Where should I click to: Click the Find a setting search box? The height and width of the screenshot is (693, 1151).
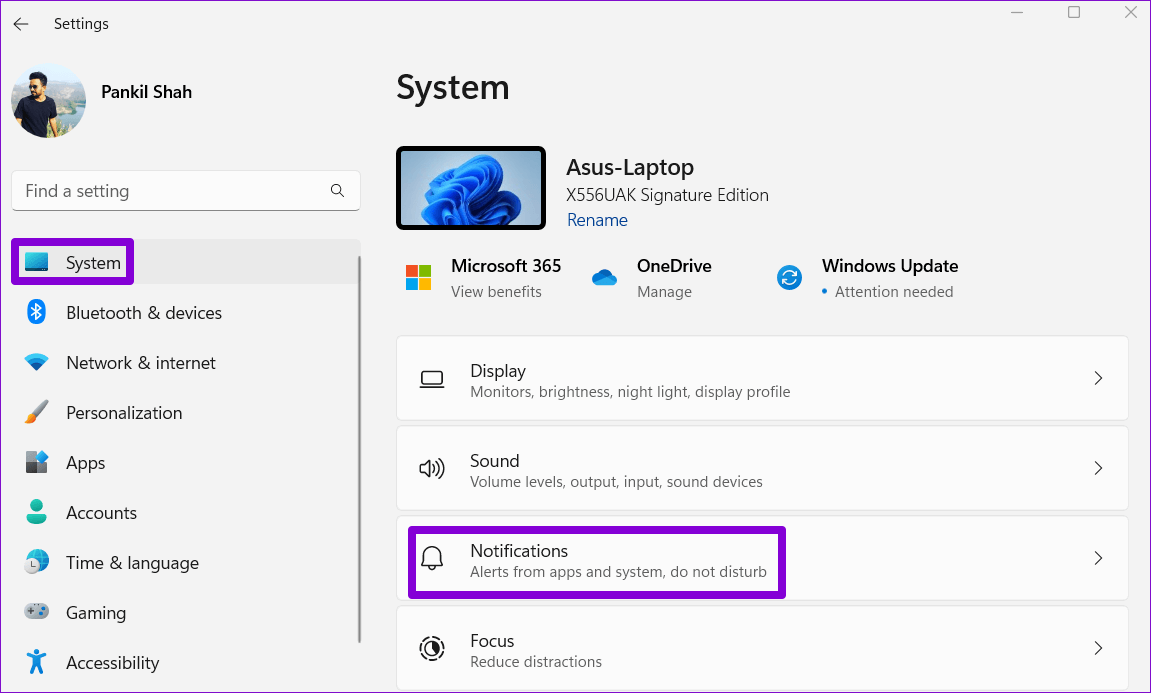(x=186, y=191)
